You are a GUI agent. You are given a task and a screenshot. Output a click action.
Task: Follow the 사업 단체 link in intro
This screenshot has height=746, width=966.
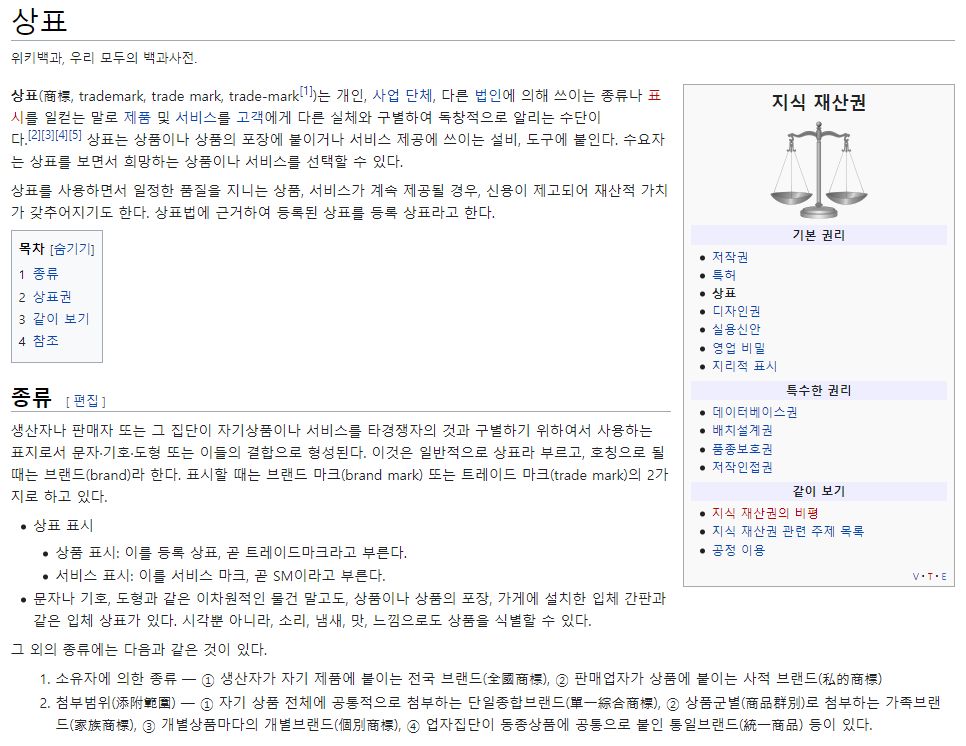(402, 95)
